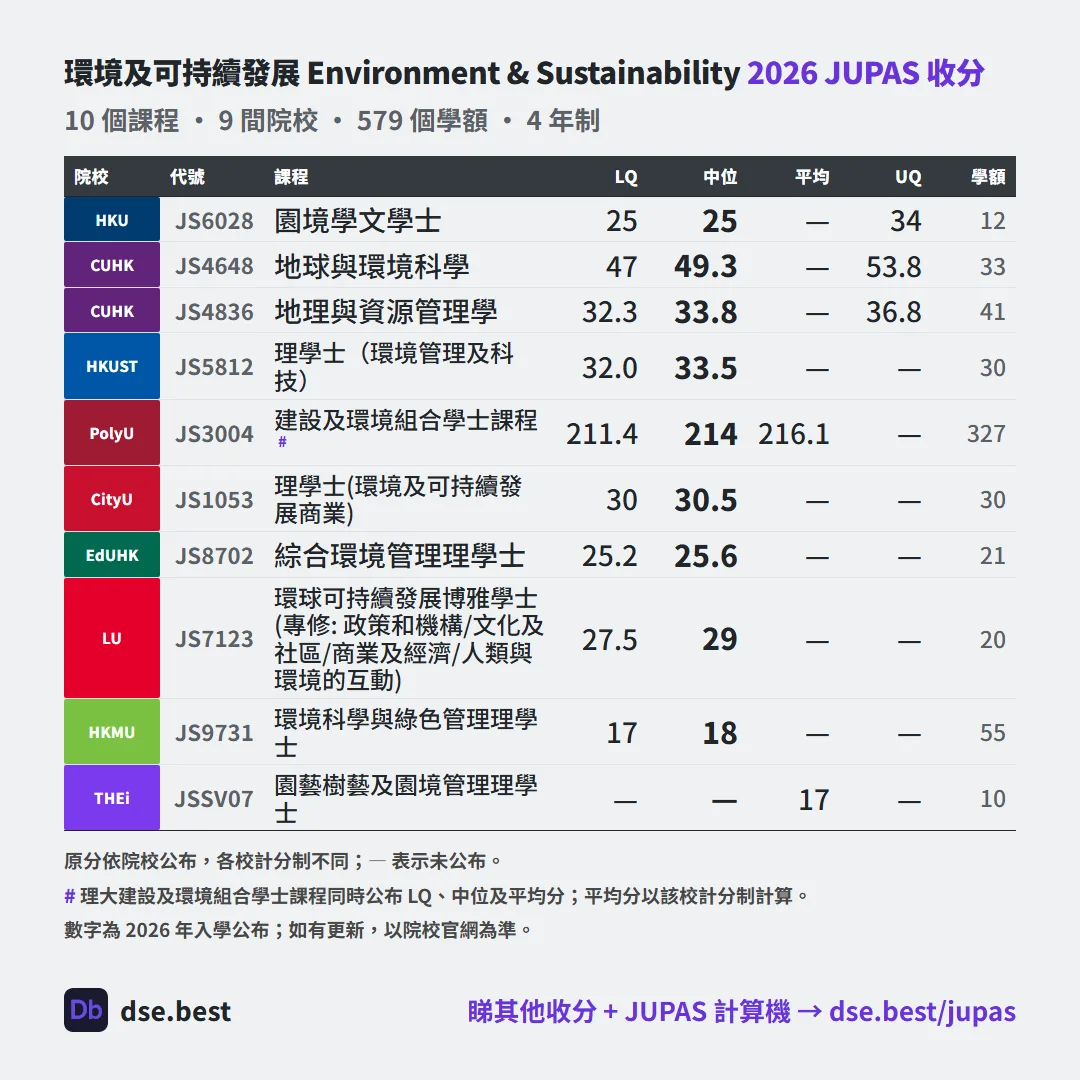Click course name 理學士（環境管理及科技）
Image resolution: width=1080 pixels, height=1080 pixels.
[x=394, y=366]
